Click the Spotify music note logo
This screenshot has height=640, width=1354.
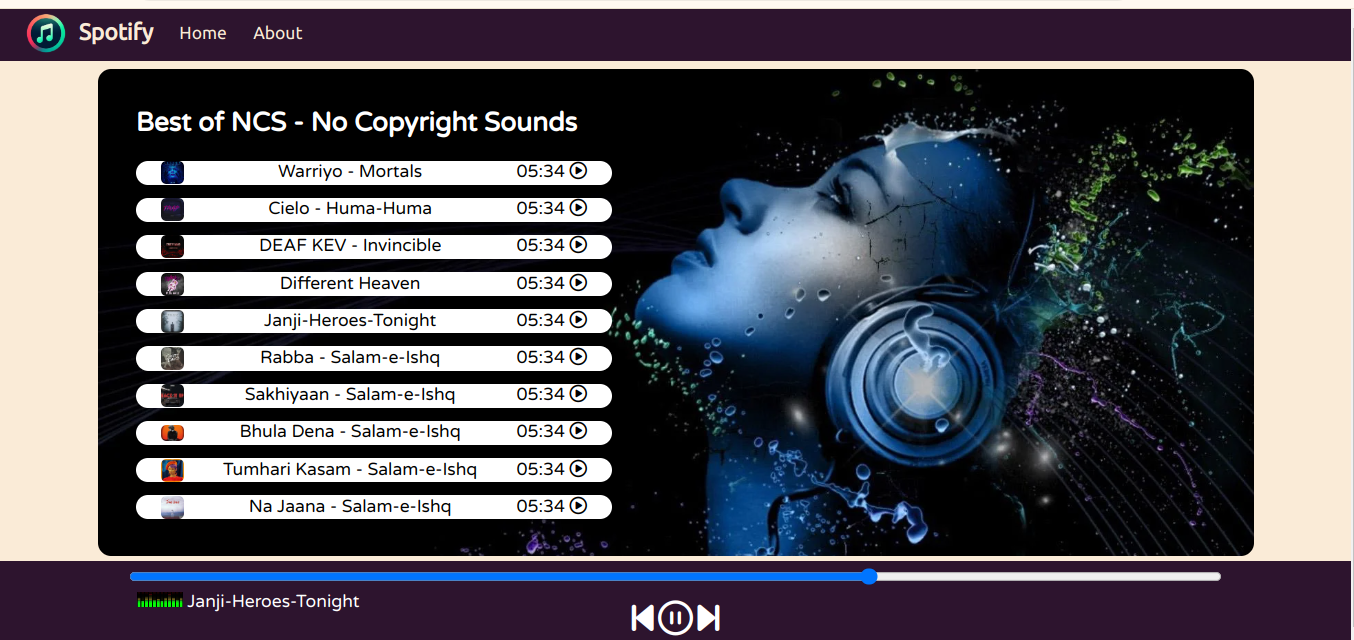click(46, 33)
